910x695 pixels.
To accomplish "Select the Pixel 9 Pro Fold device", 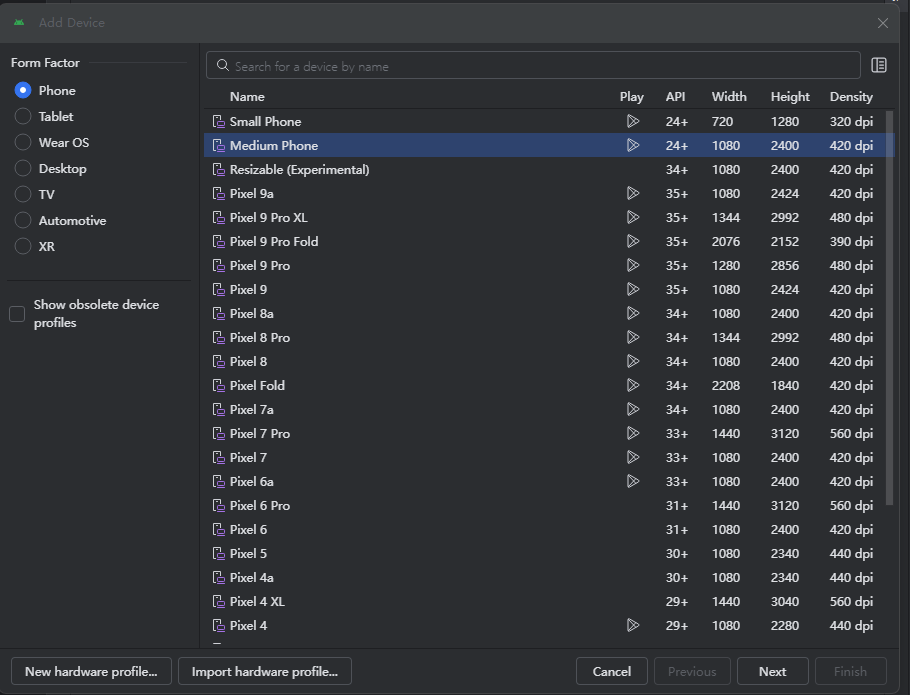I will pos(274,241).
